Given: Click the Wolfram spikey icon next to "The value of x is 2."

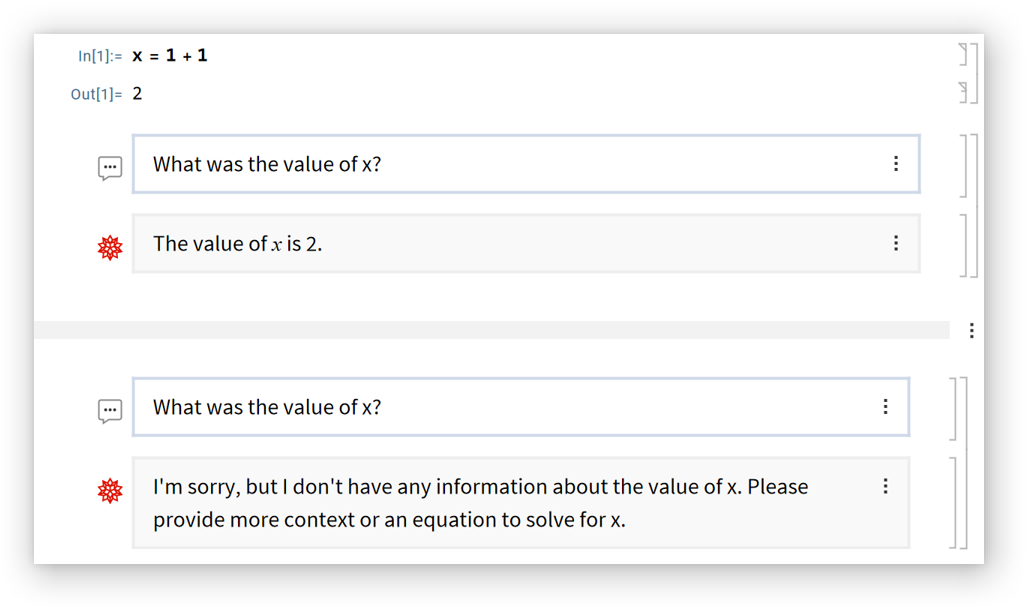Looking at the screenshot, I should point(110,247).
